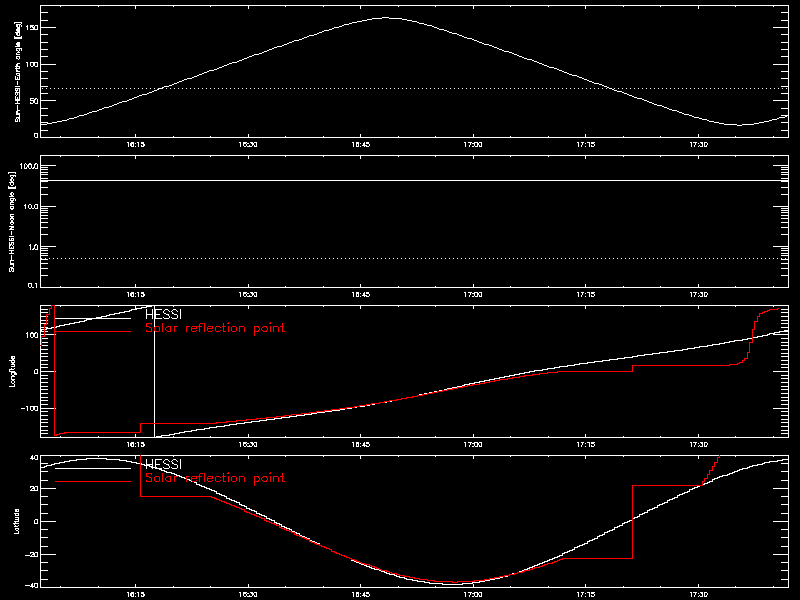Select HESSI legend text in Longitude plot

coord(163,314)
